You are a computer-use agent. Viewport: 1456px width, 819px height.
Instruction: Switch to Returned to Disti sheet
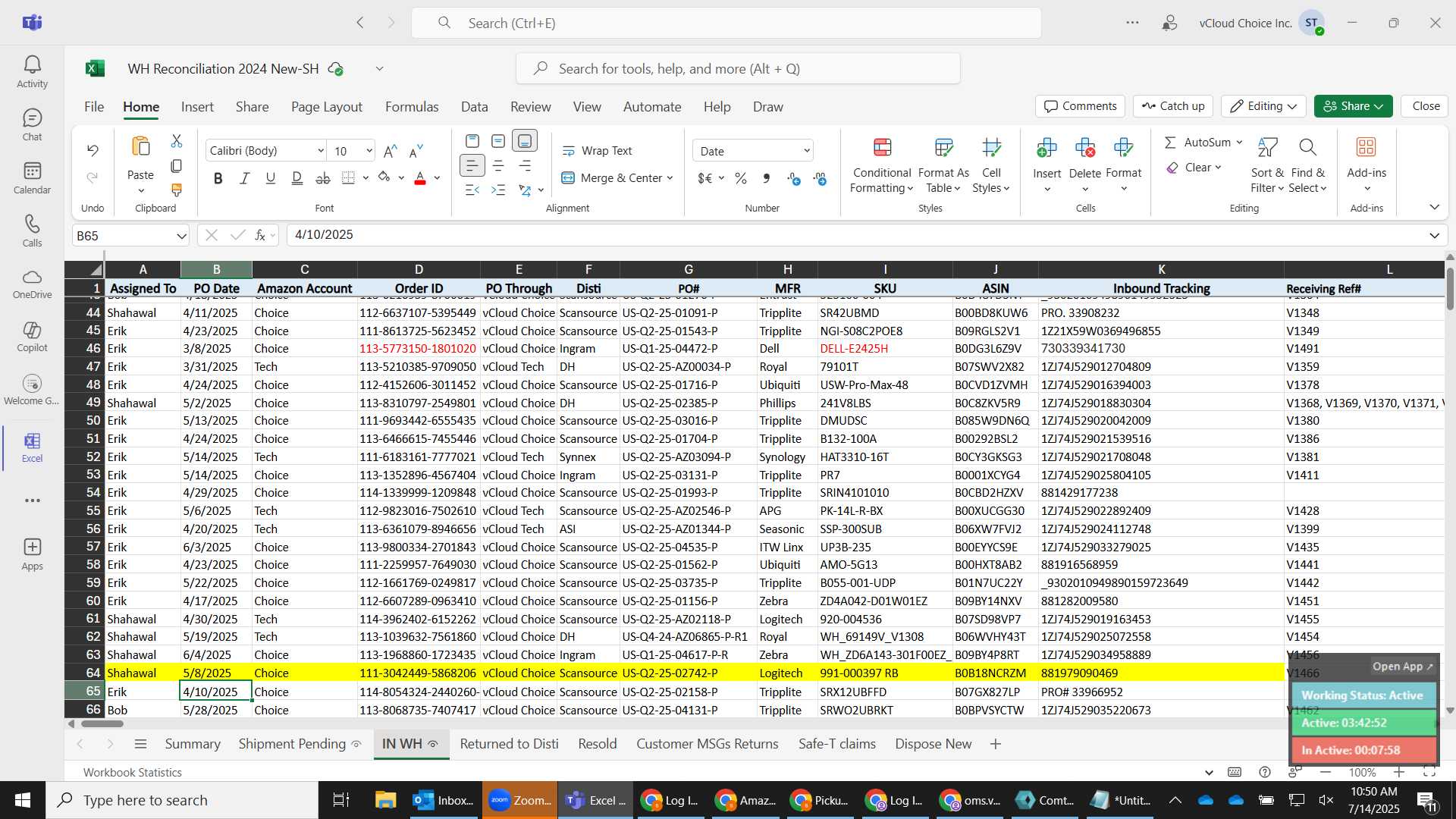point(509,744)
